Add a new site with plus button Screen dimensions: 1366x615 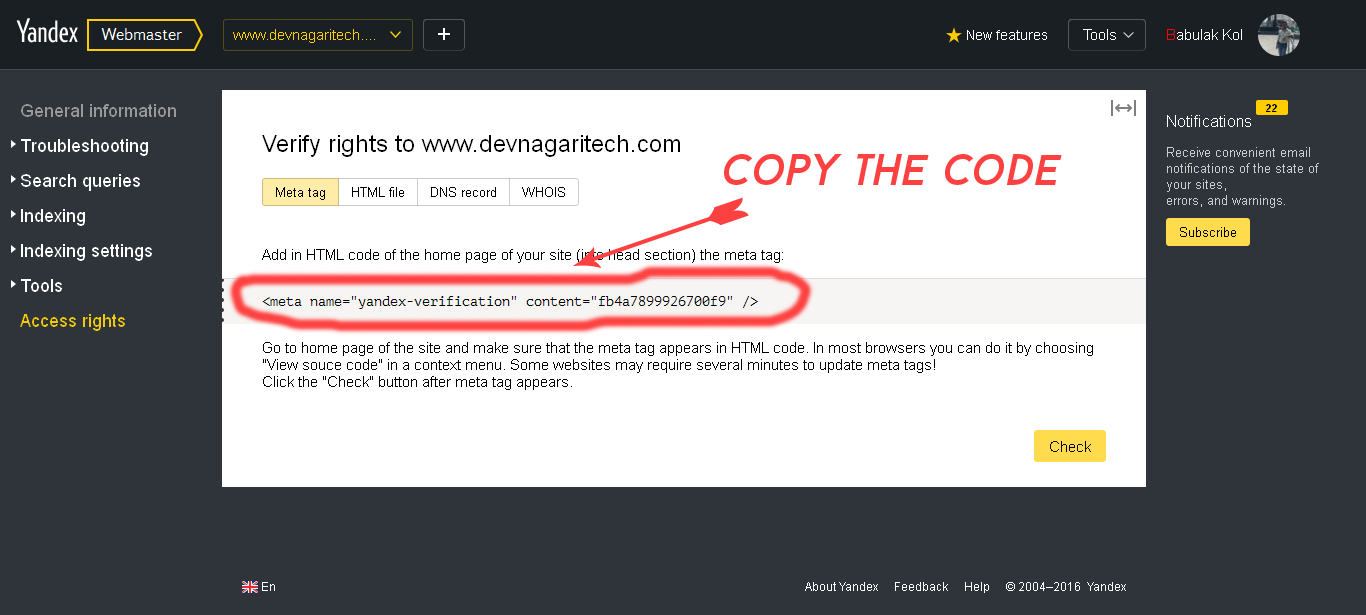coord(444,35)
